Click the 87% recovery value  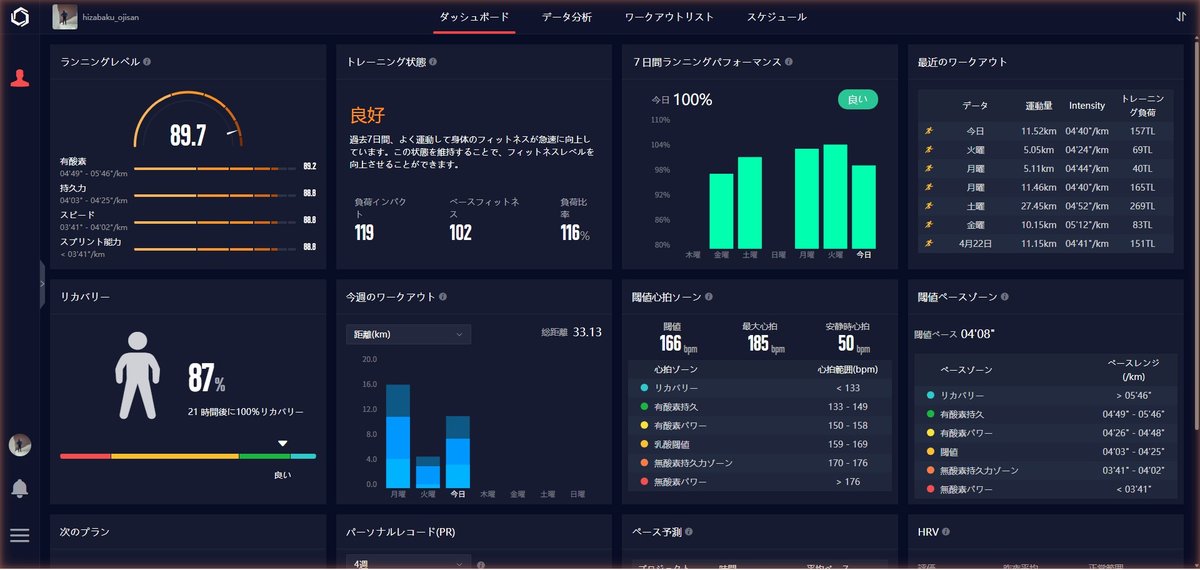(x=206, y=379)
